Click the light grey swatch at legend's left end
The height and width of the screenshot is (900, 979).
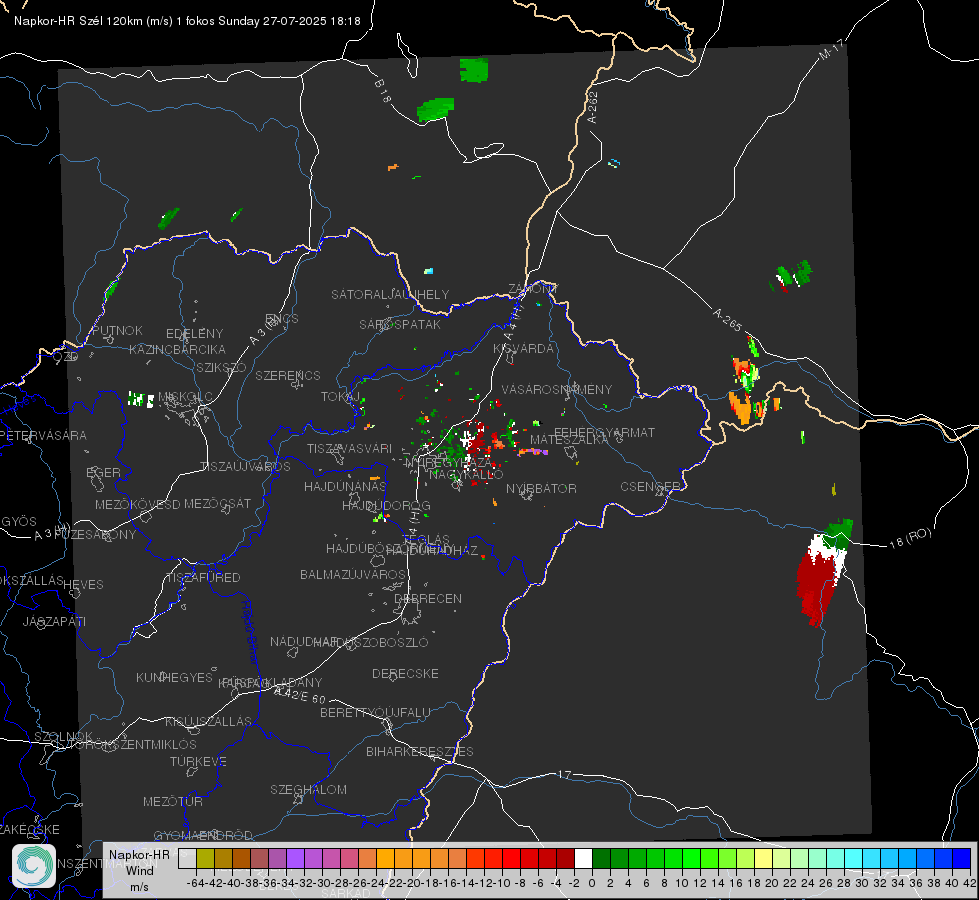coord(187,858)
